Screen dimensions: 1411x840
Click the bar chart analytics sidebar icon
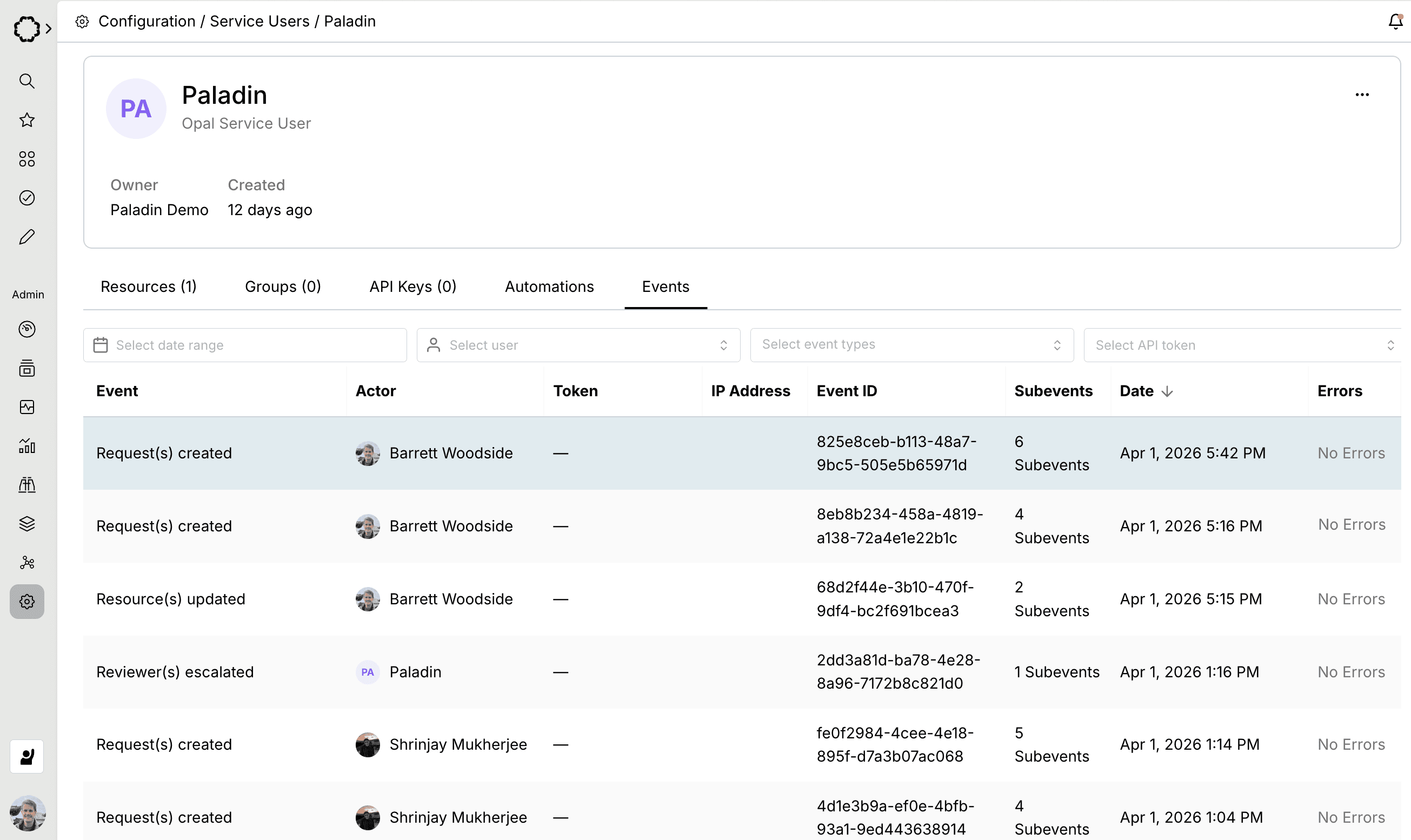point(26,446)
